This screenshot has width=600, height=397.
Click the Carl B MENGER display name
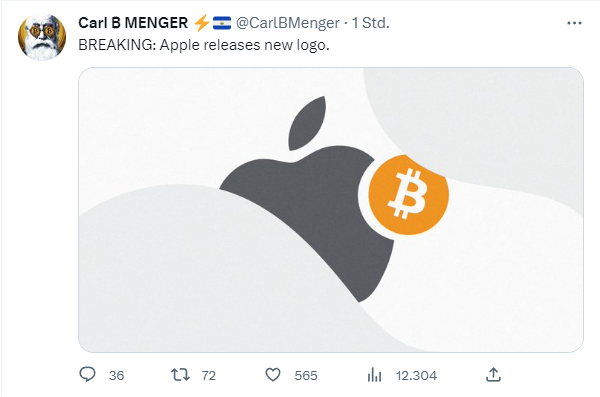click(x=133, y=23)
